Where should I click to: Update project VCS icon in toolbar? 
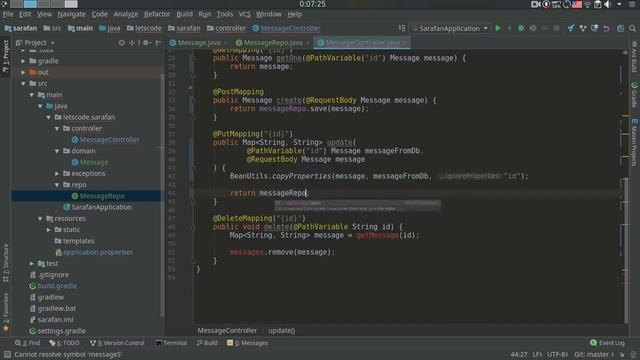571,29
